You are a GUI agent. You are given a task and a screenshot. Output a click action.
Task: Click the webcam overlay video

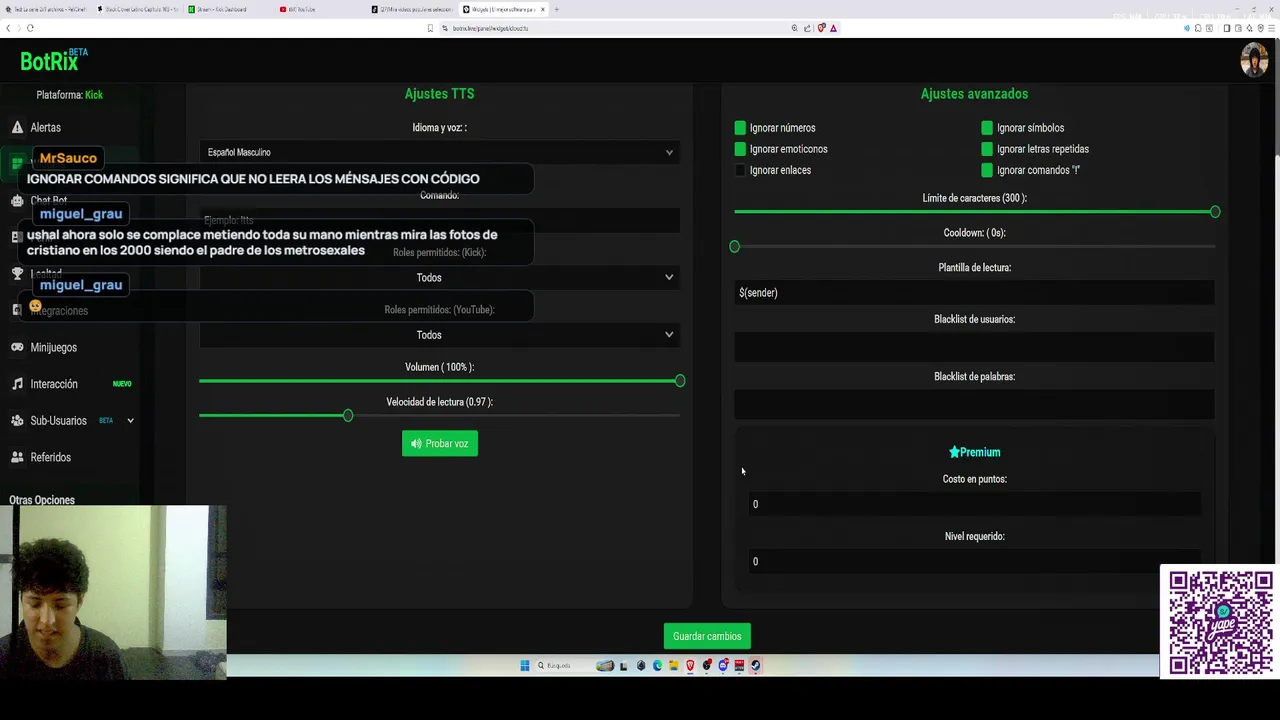click(x=113, y=592)
